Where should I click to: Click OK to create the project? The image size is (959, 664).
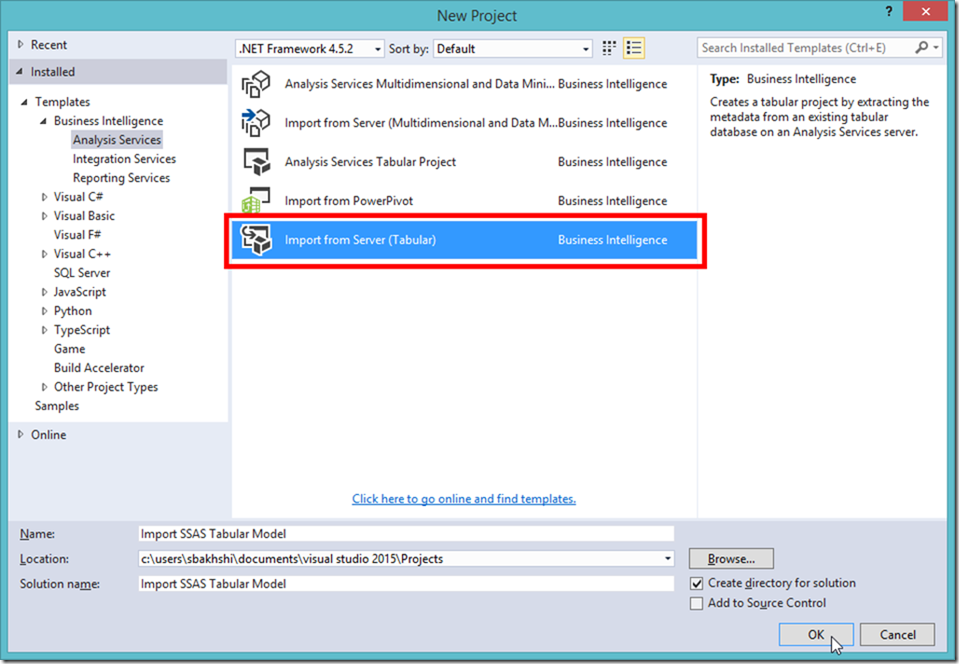coord(816,635)
